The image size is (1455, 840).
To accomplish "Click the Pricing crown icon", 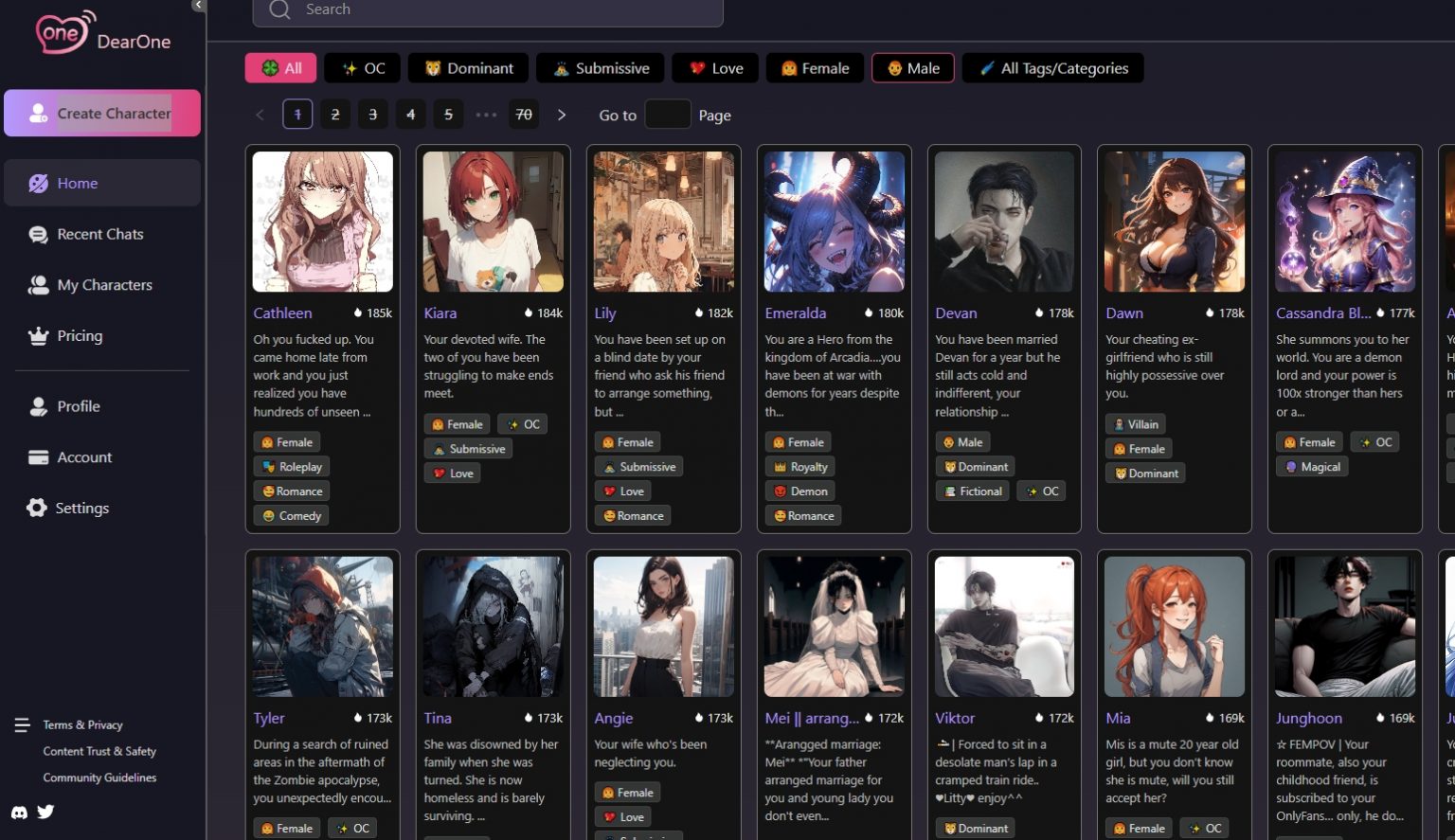I will pyautogui.click(x=38, y=336).
